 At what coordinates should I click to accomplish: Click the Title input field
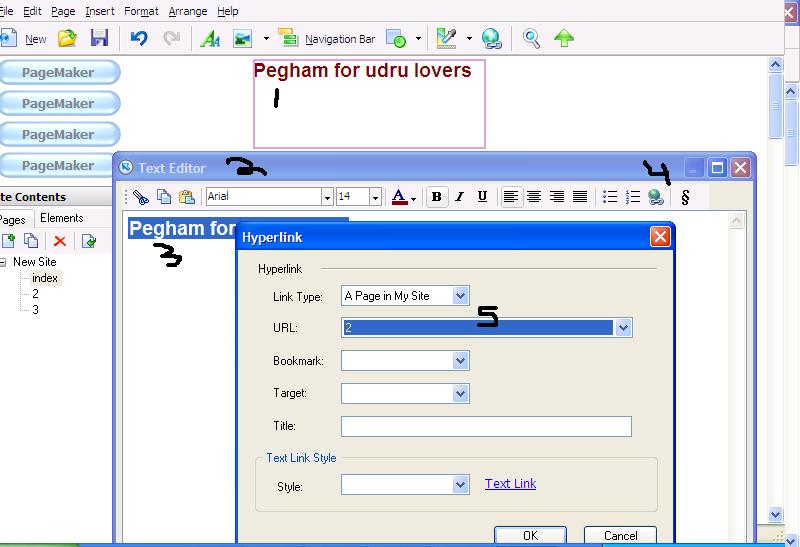click(486, 427)
